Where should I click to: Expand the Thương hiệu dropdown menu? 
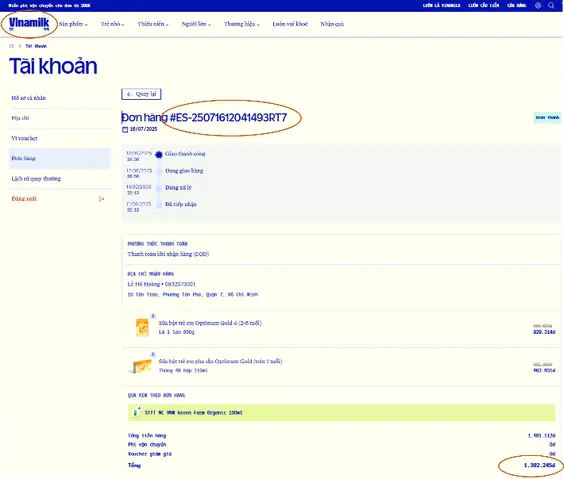[x=241, y=24]
